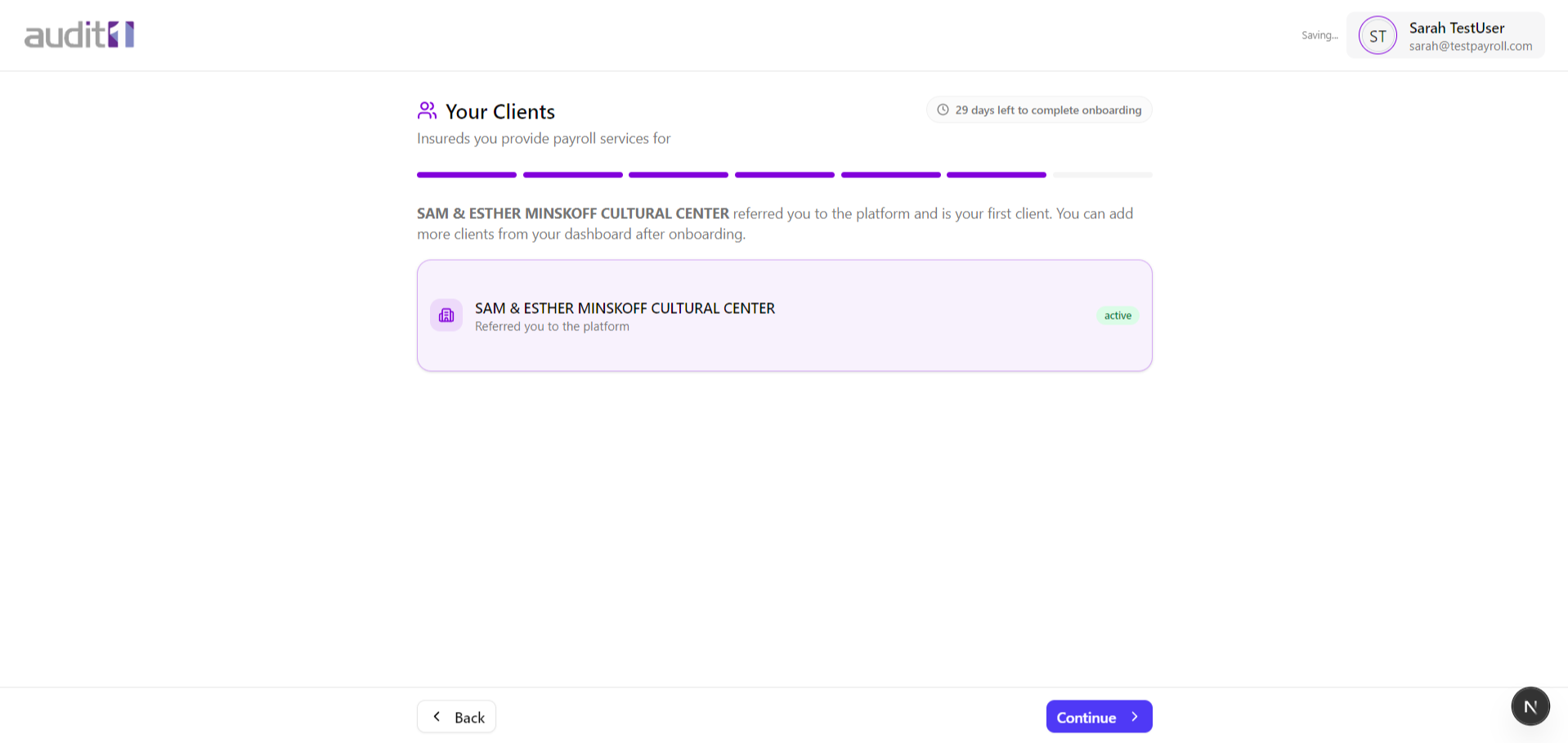The width and height of the screenshot is (1568, 743).
Task: Click the Your Clients people icon
Action: pyautogui.click(x=427, y=110)
